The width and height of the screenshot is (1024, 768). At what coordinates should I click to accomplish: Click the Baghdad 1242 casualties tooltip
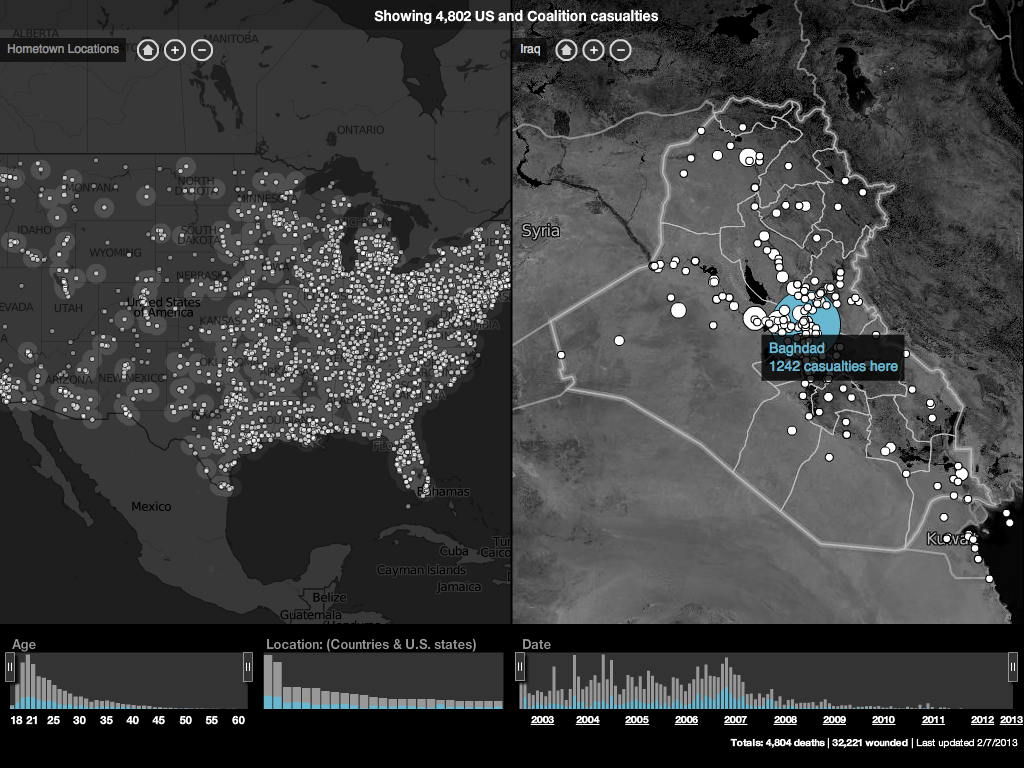pos(833,358)
